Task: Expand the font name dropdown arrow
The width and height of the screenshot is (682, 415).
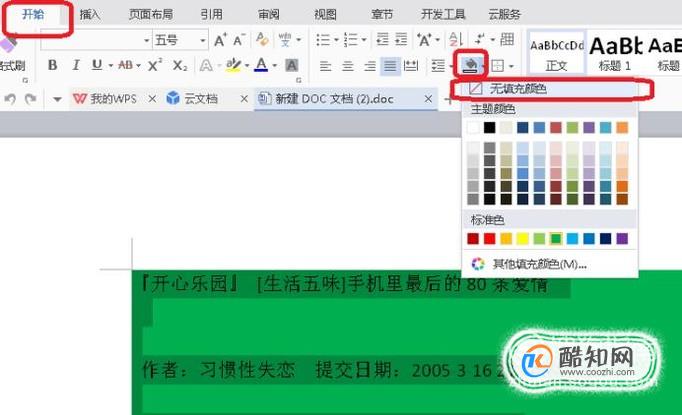Action: (147, 40)
